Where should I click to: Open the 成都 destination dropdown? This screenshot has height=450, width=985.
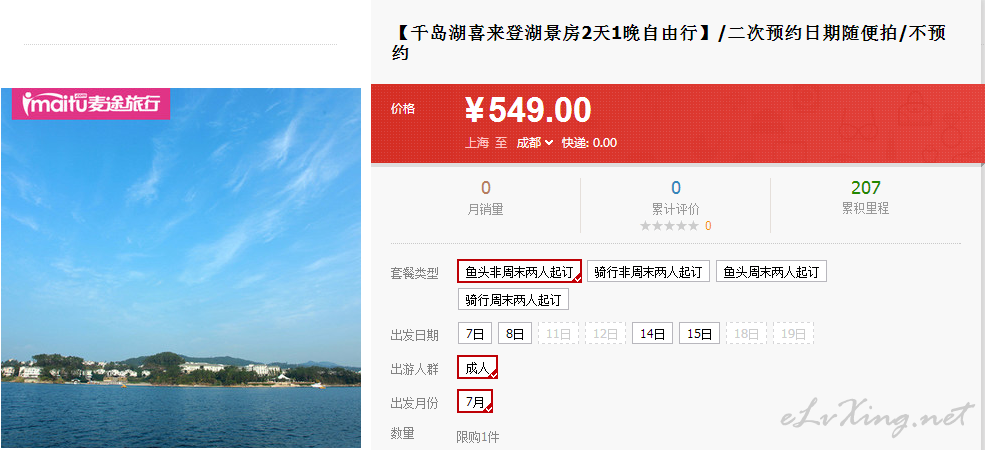point(535,143)
